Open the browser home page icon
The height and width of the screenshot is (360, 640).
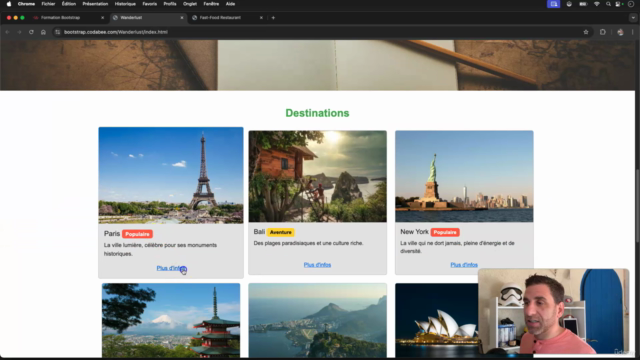click(x=43, y=32)
